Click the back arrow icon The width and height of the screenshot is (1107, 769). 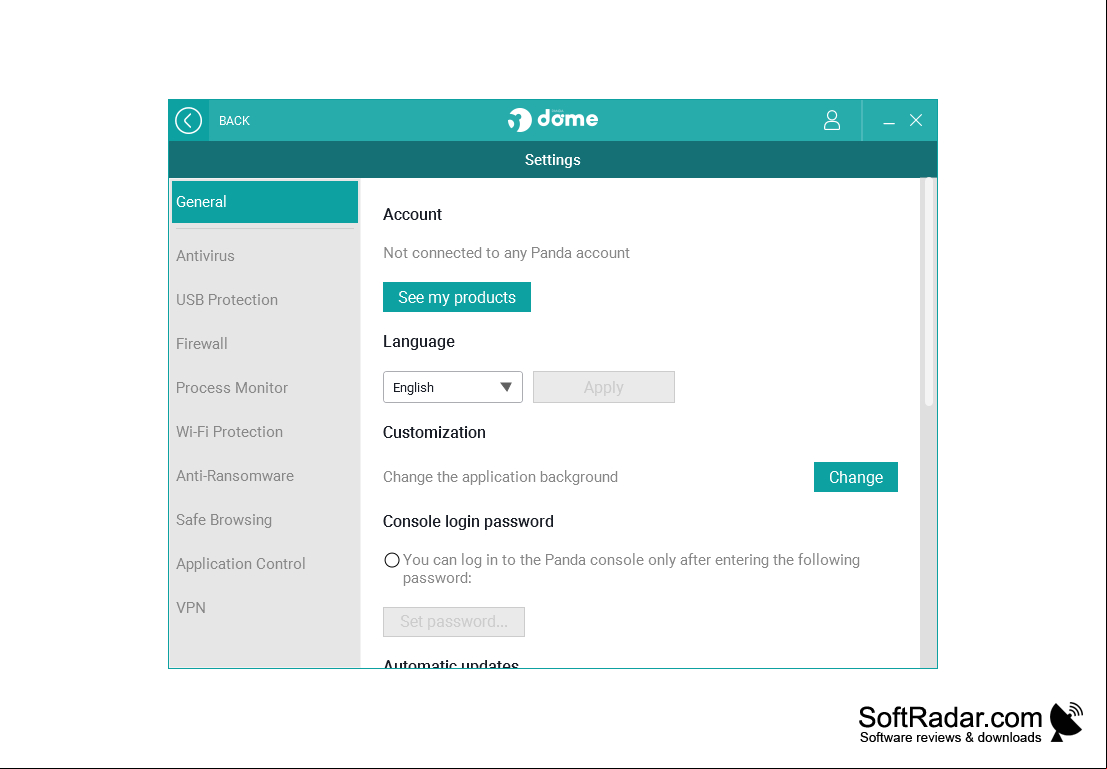189,121
